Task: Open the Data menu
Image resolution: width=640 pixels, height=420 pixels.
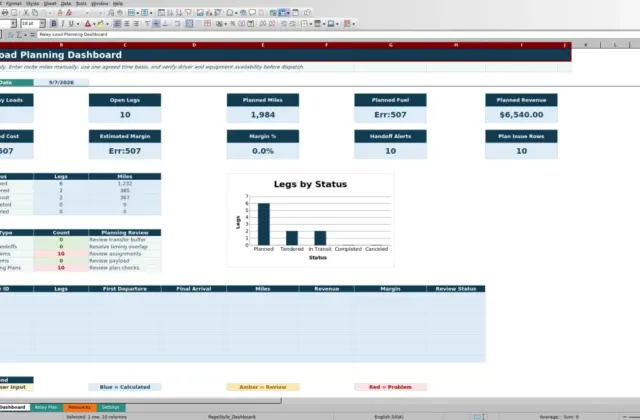Action: click(x=66, y=3)
